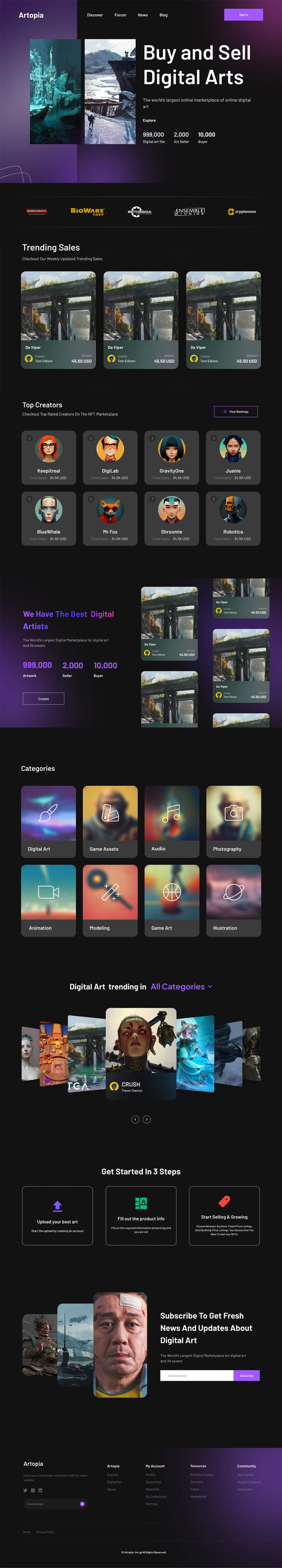Open the Audio music note category
The height and width of the screenshot is (1568, 282).
[x=171, y=821]
